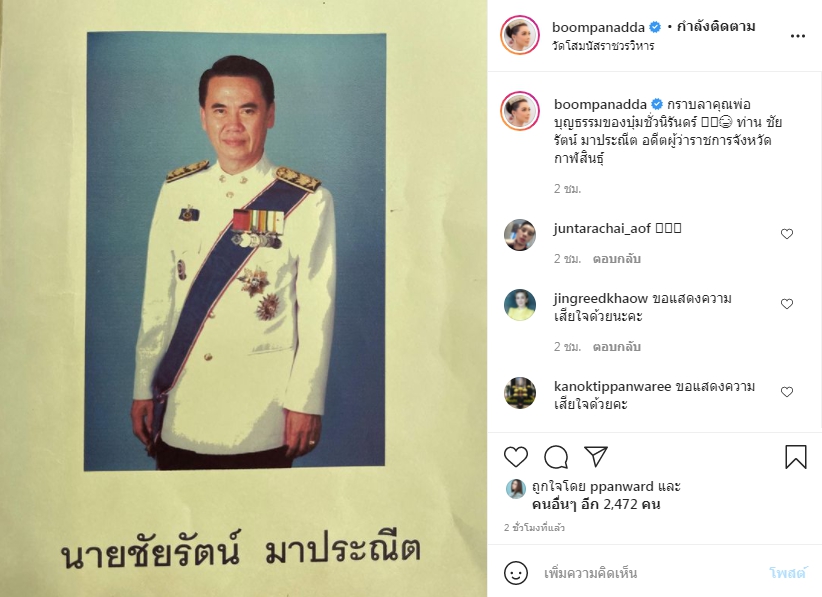Reply to juntarachai_aof's comment
The height and width of the screenshot is (597, 822).
(616, 258)
